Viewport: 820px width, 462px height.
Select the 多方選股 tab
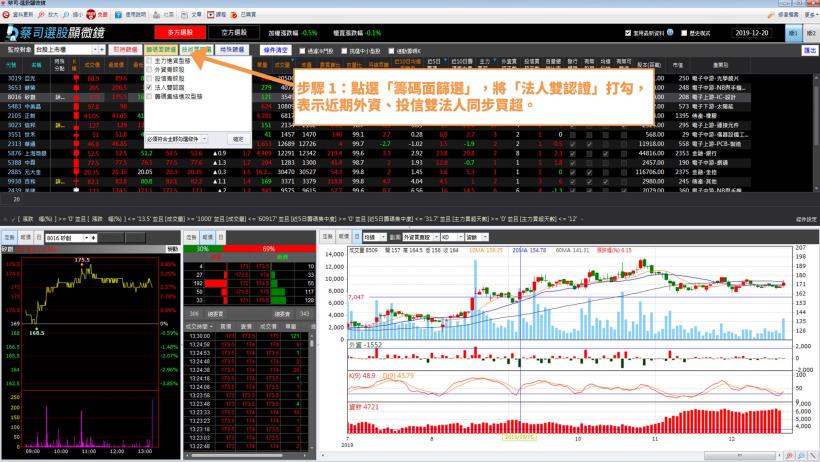click(x=180, y=32)
